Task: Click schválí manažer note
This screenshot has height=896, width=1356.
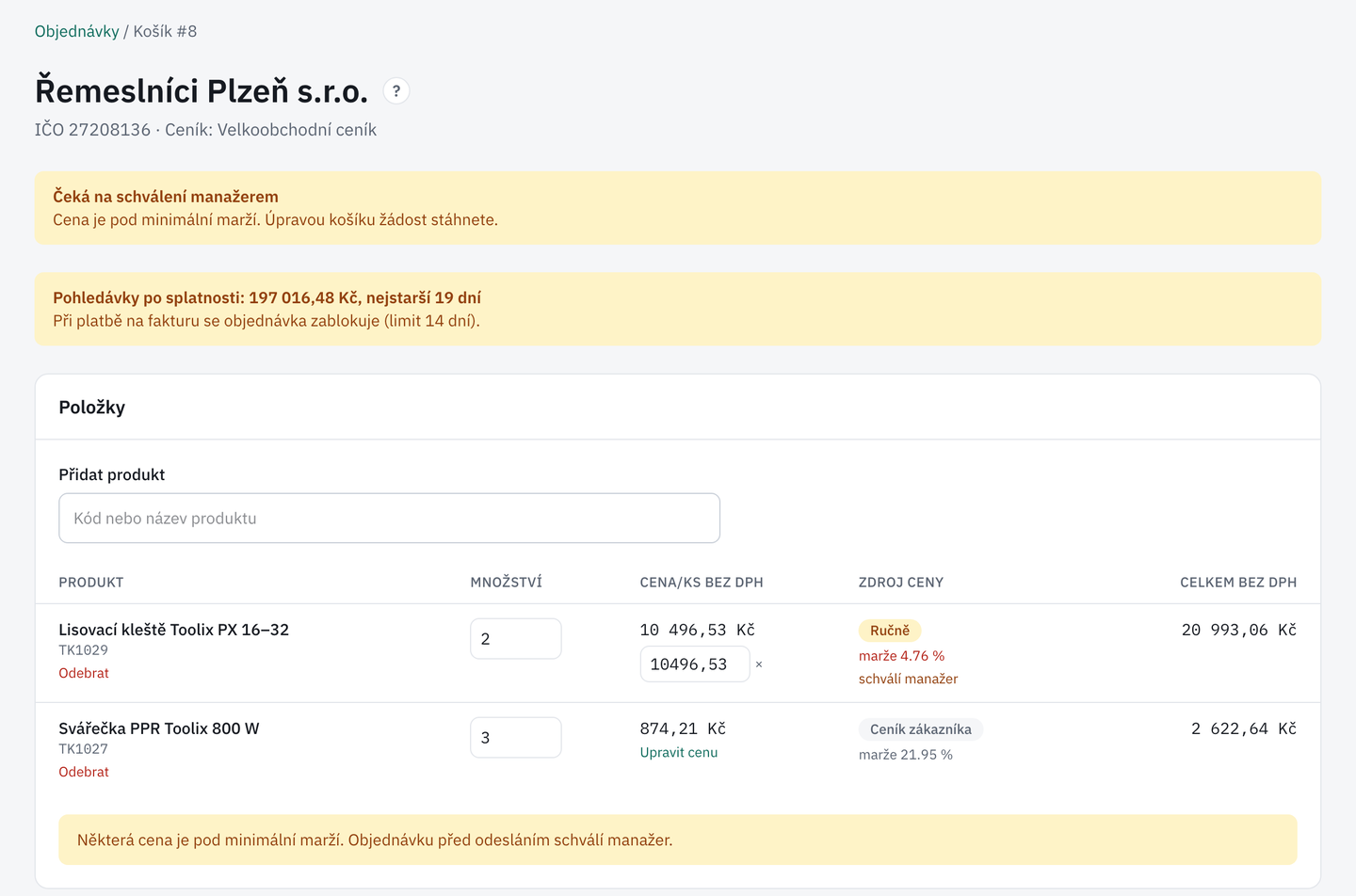Action: (908, 679)
